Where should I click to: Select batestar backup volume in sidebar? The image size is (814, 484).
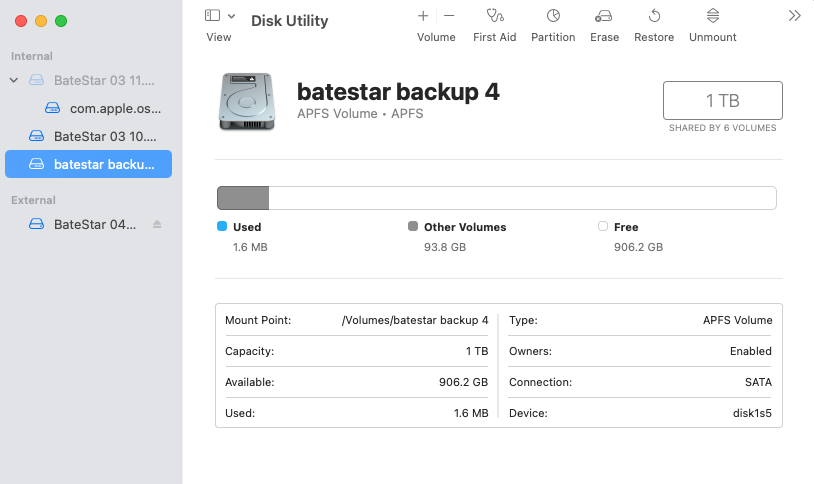tap(88, 164)
